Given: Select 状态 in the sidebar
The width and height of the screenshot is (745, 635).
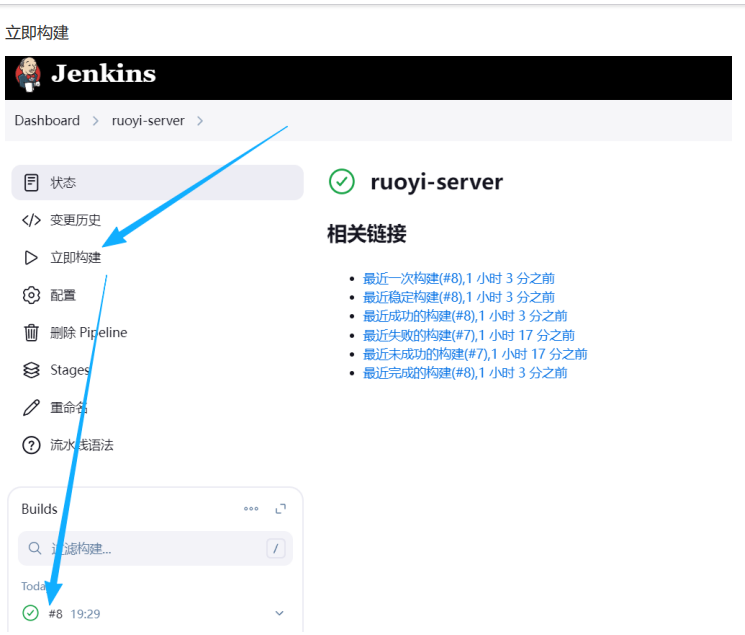Looking at the screenshot, I should point(157,183).
